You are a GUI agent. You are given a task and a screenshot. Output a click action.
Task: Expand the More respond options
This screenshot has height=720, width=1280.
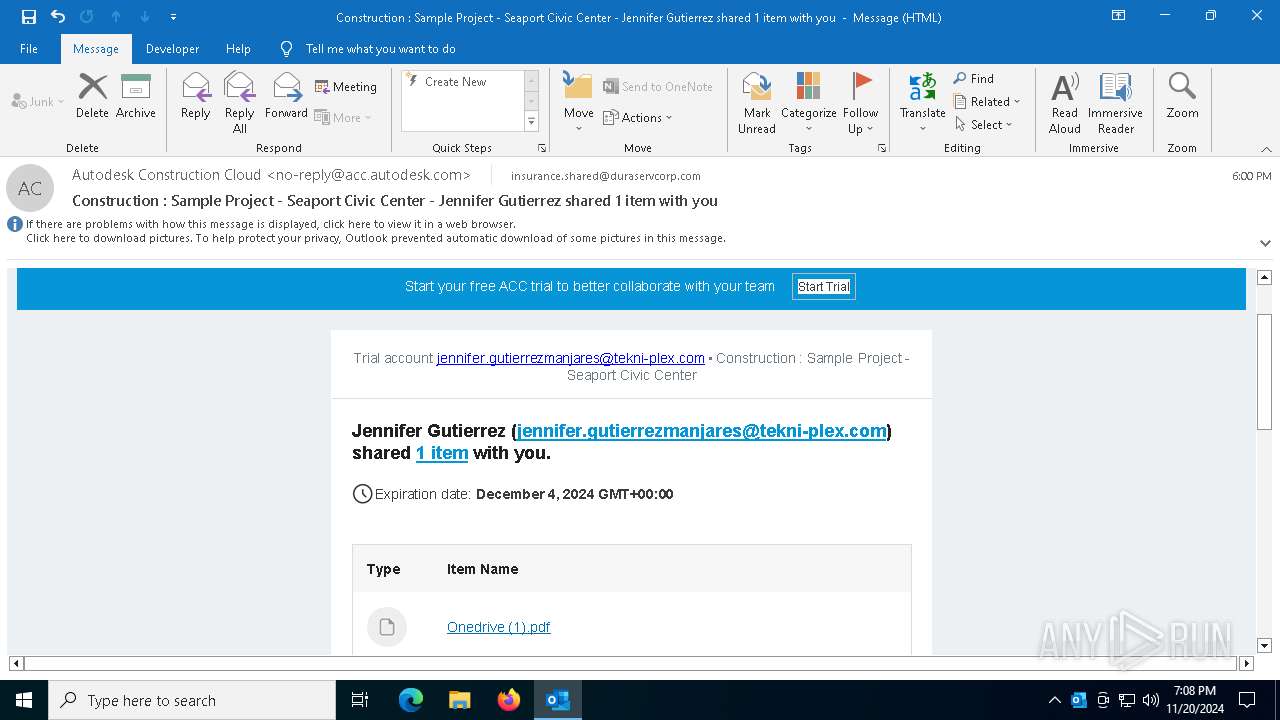pyautogui.click(x=343, y=117)
